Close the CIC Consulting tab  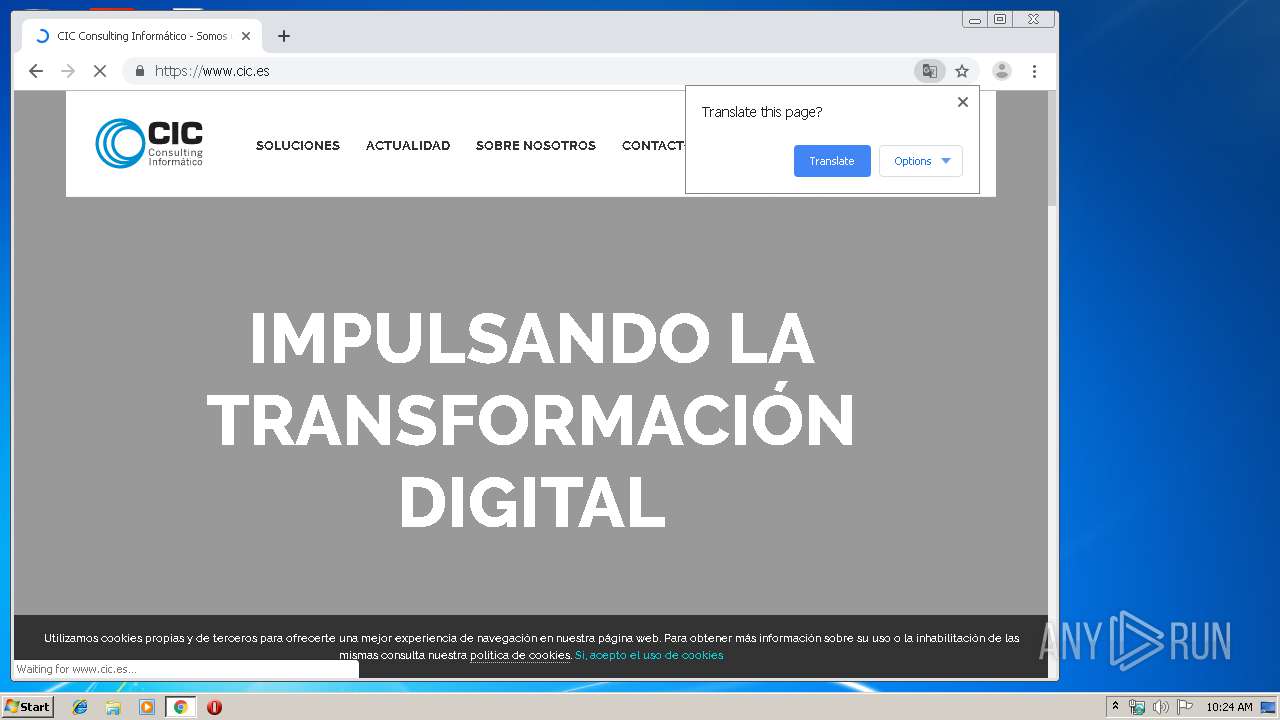[246, 36]
